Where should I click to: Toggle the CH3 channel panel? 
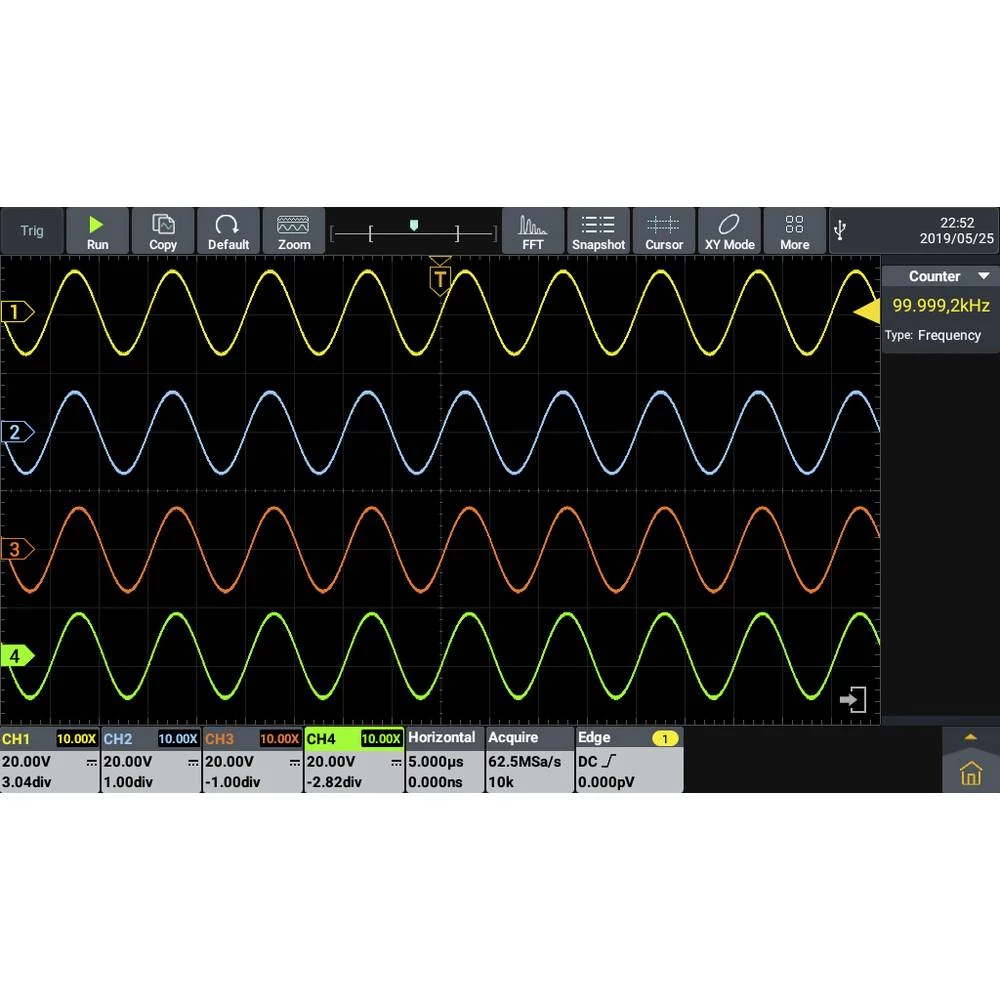pos(252,760)
